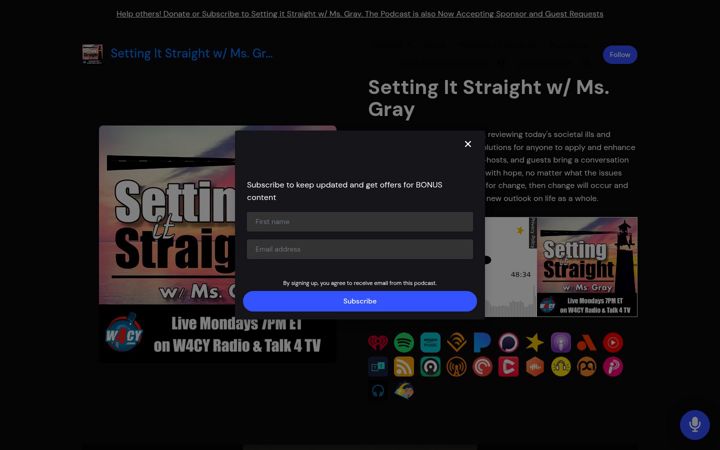Open the Audible icon

(x=456, y=343)
